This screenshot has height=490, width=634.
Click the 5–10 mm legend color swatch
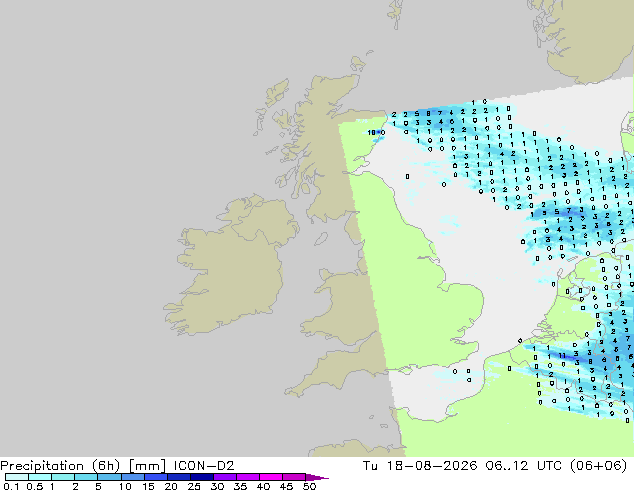(x=109, y=477)
